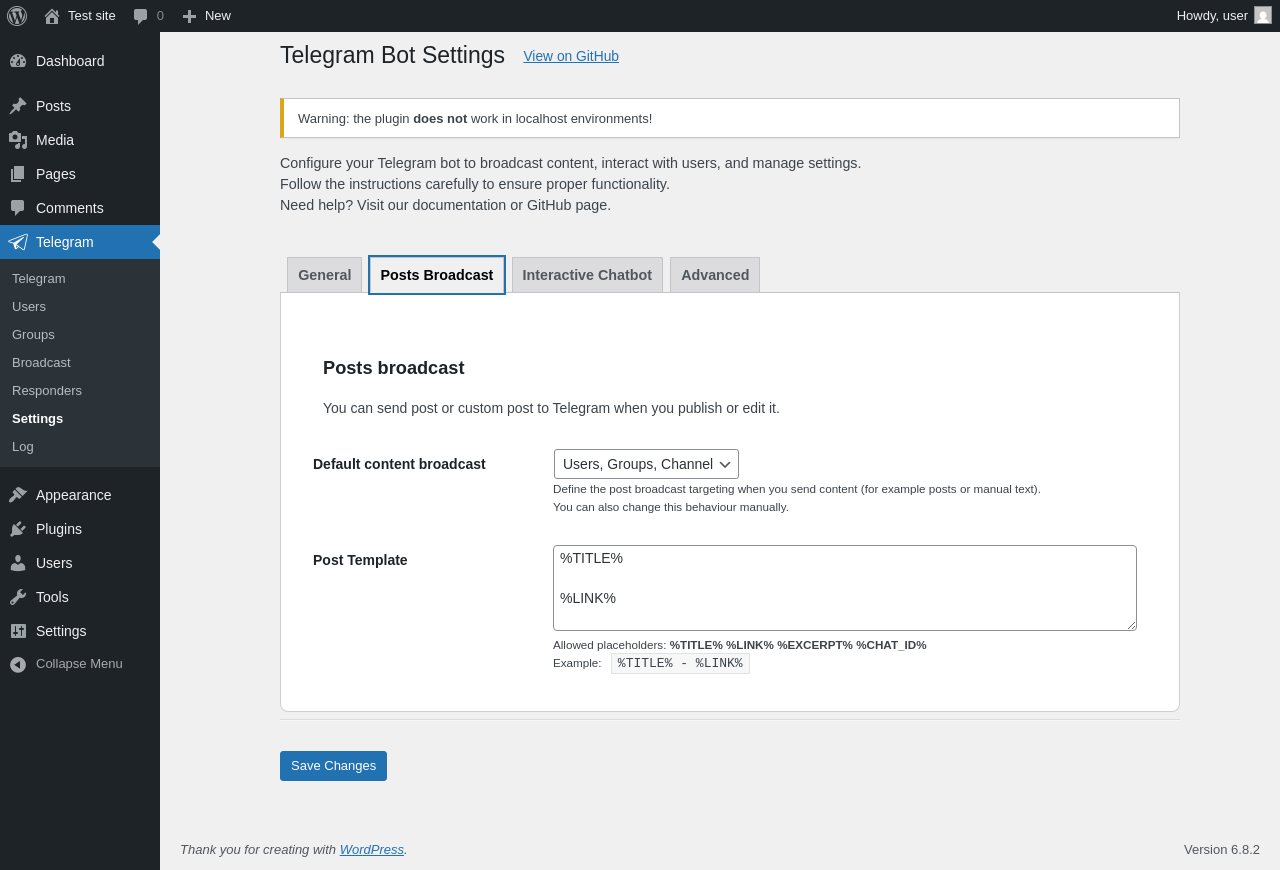Open Media menu label
Image resolution: width=1280 pixels, height=870 pixels.
[x=55, y=140]
